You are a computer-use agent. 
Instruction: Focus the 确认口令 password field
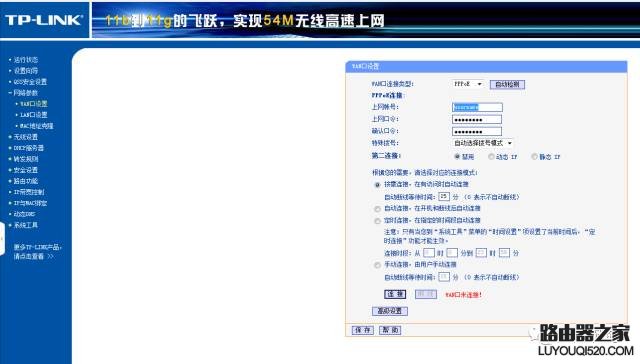(x=477, y=131)
